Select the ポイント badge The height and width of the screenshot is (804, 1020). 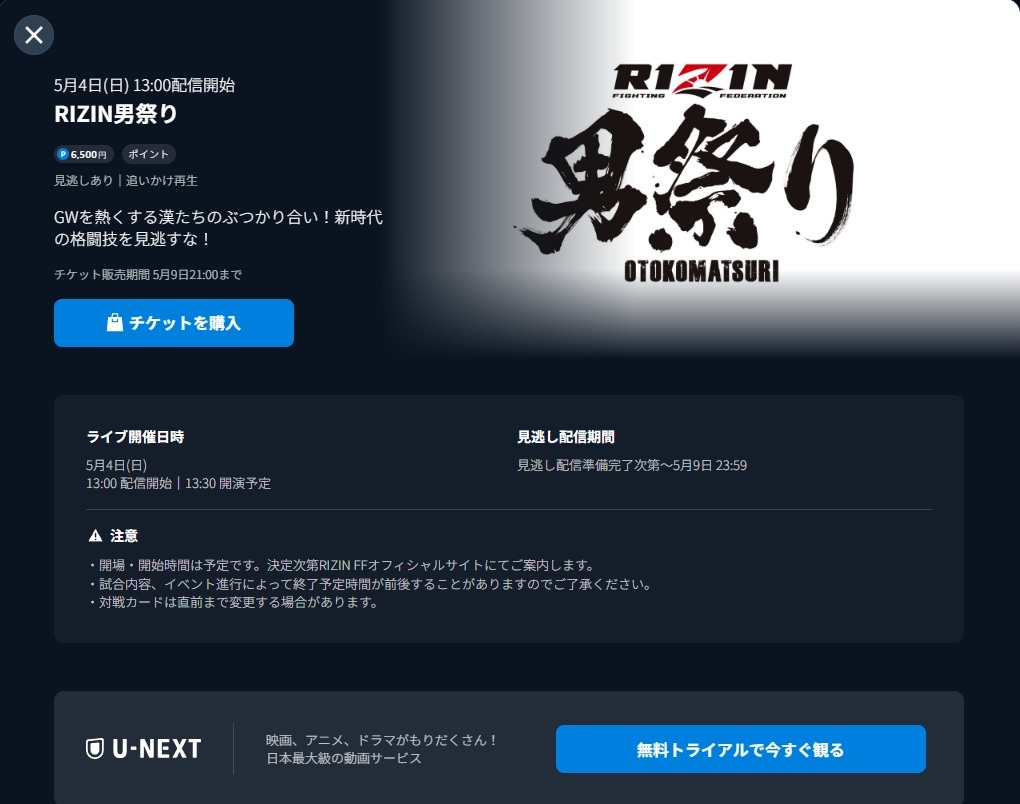click(148, 154)
